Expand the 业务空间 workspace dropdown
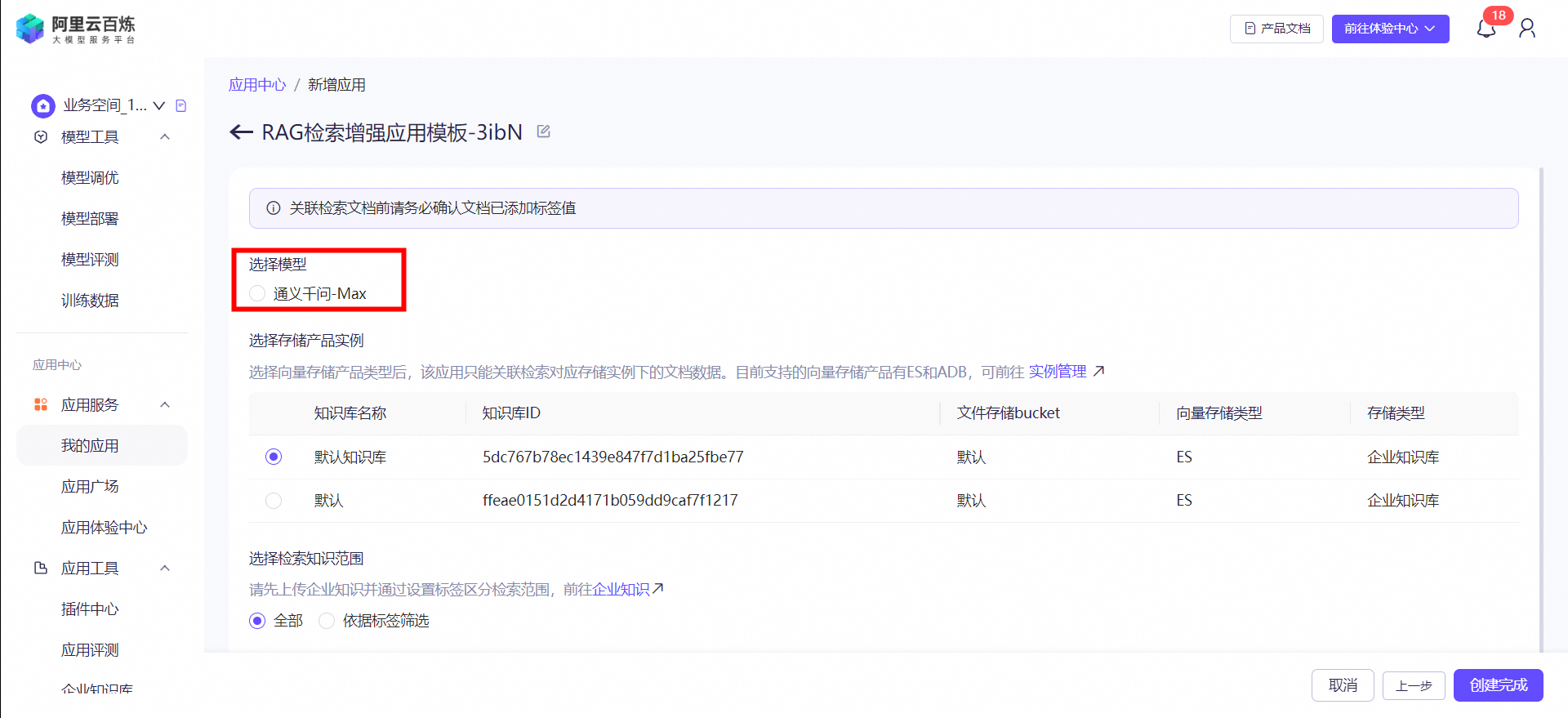Screen dimensions: 1568x718 click(x=159, y=105)
